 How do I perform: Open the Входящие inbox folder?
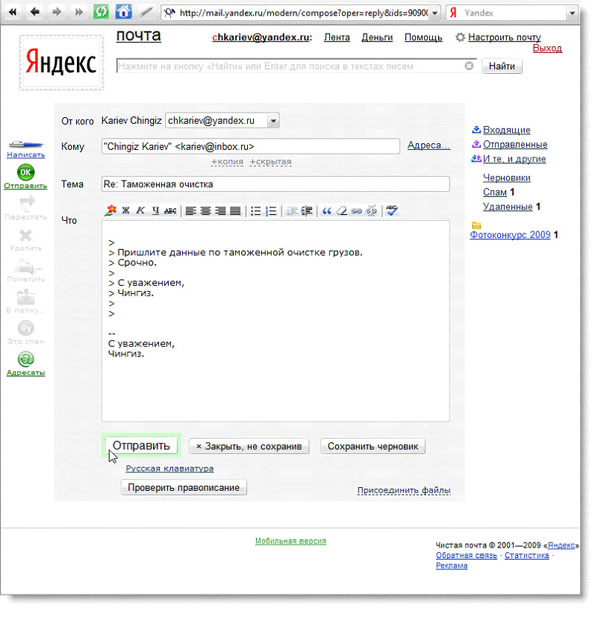click(507, 130)
